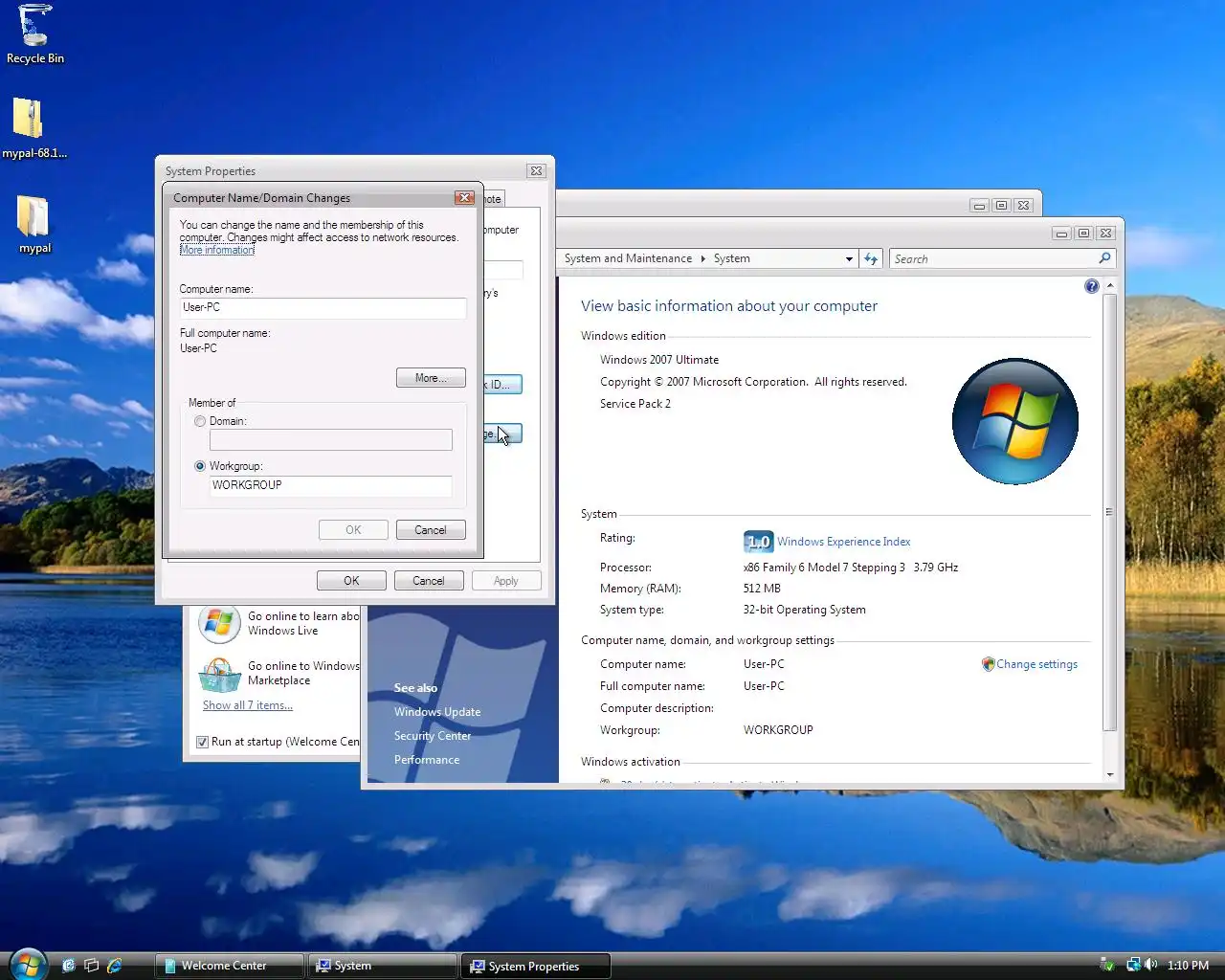Viewport: 1225px width, 980px height.
Task: Click the View basic information heading
Action: (729, 306)
